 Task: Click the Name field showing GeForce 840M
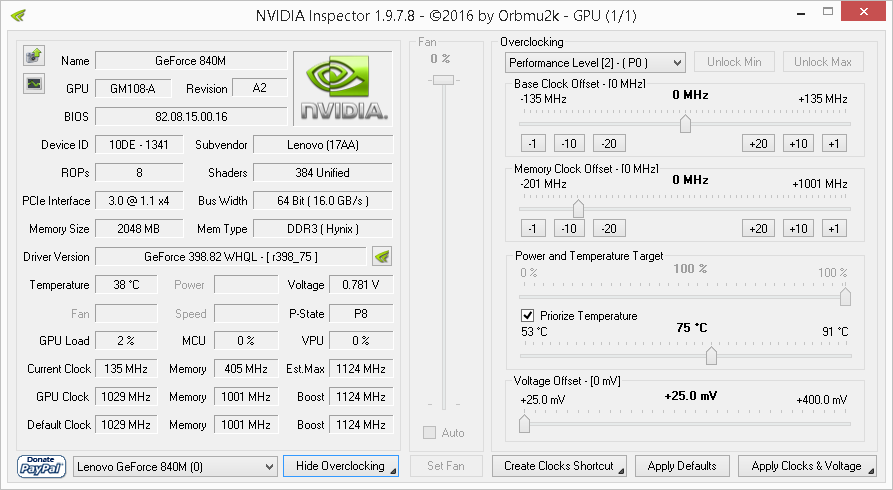point(191,60)
